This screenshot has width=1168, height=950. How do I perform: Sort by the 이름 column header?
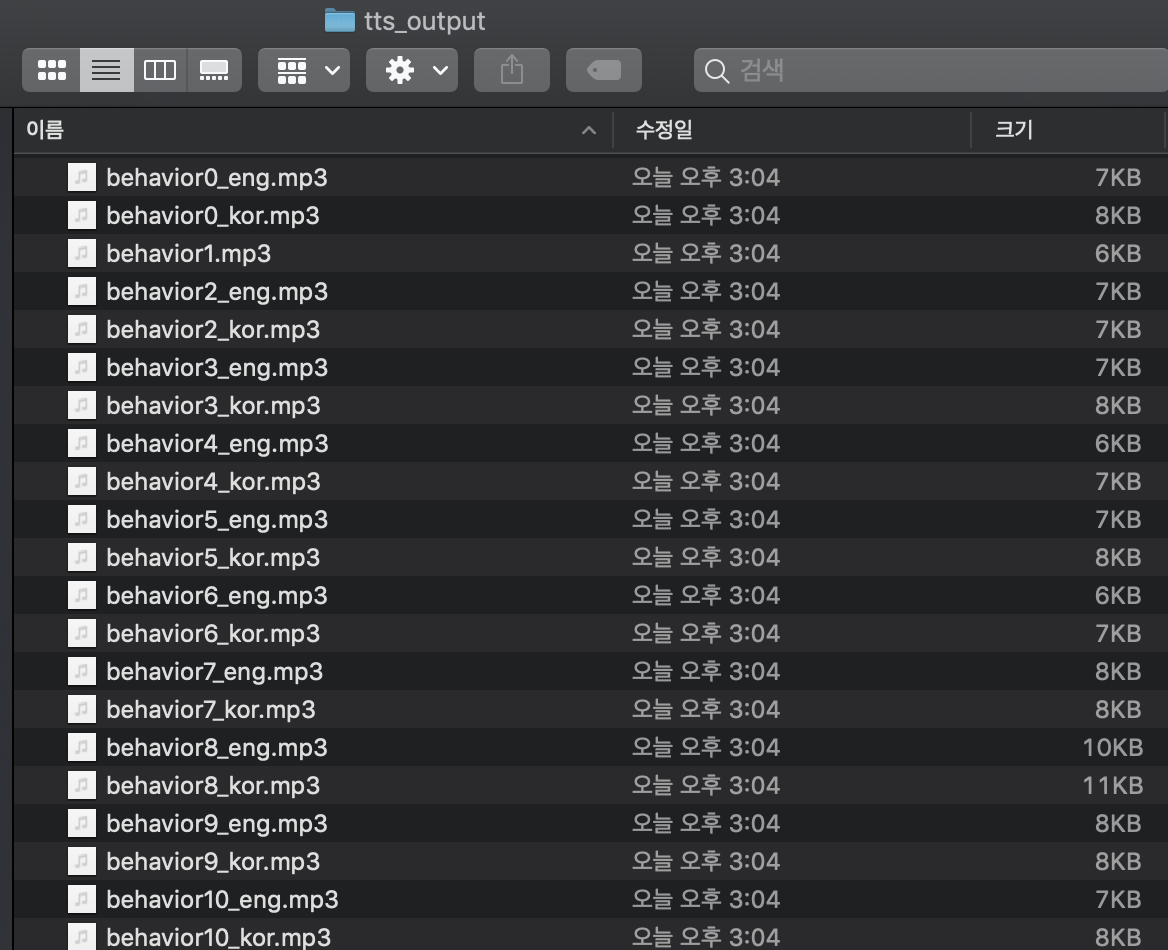[313, 130]
